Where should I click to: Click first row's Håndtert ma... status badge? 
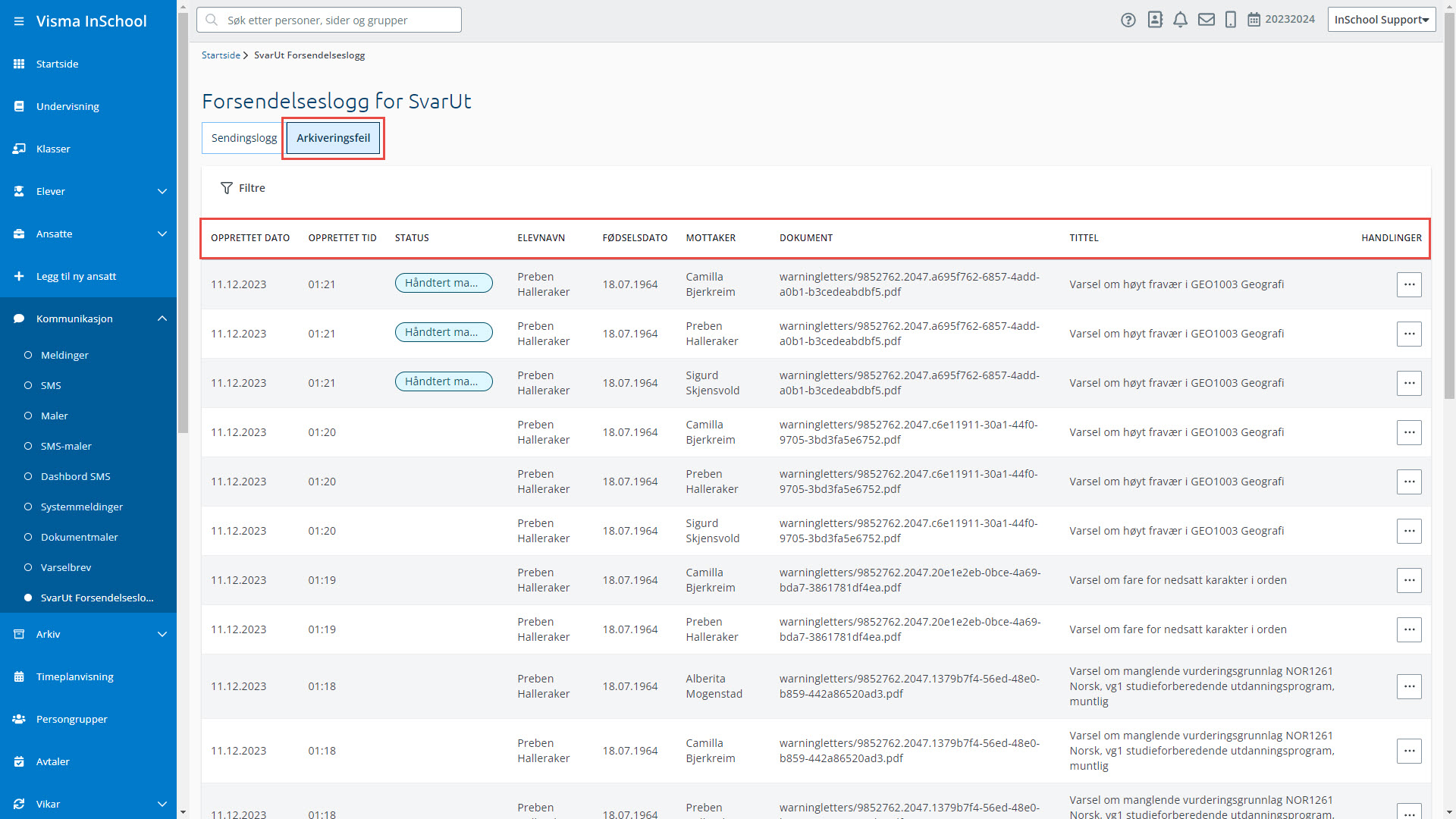[444, 283]
